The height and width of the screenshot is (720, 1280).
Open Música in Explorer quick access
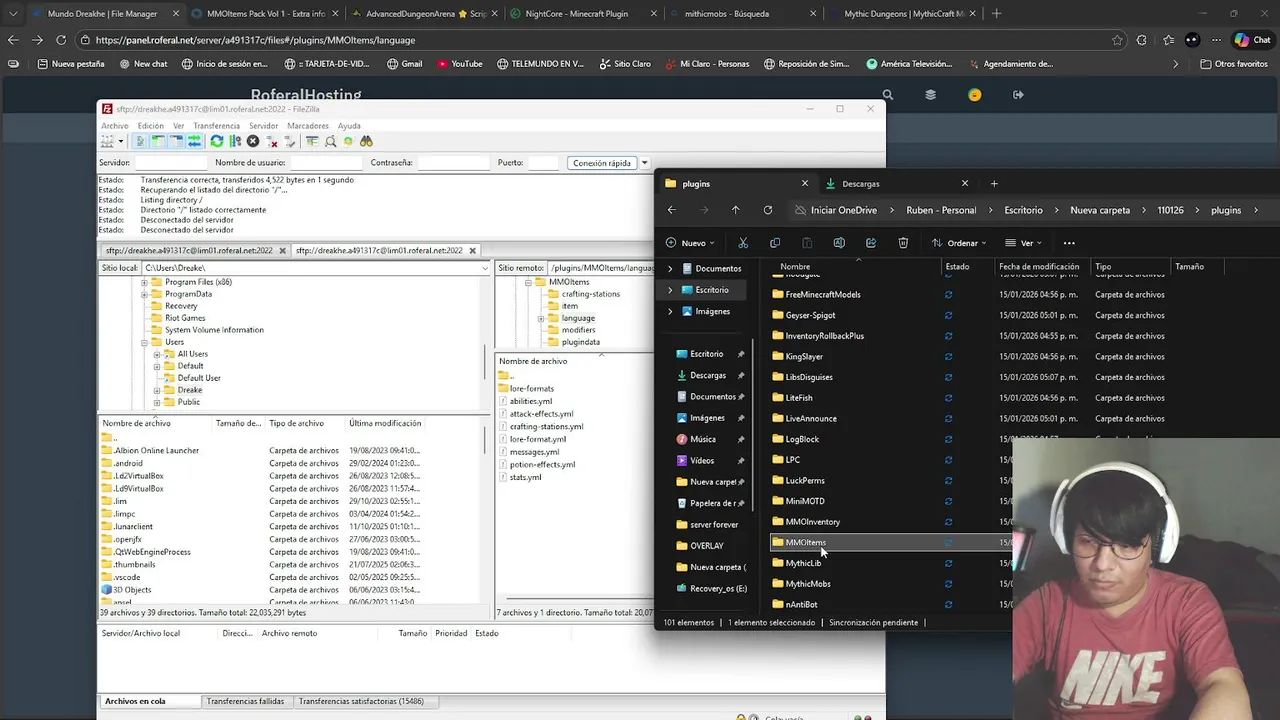pos(703,439)
